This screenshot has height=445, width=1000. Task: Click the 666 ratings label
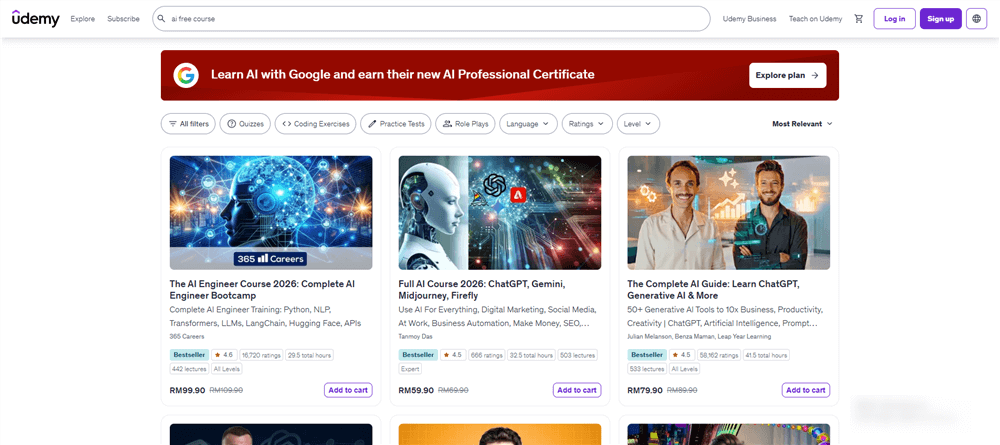(487, 355)
